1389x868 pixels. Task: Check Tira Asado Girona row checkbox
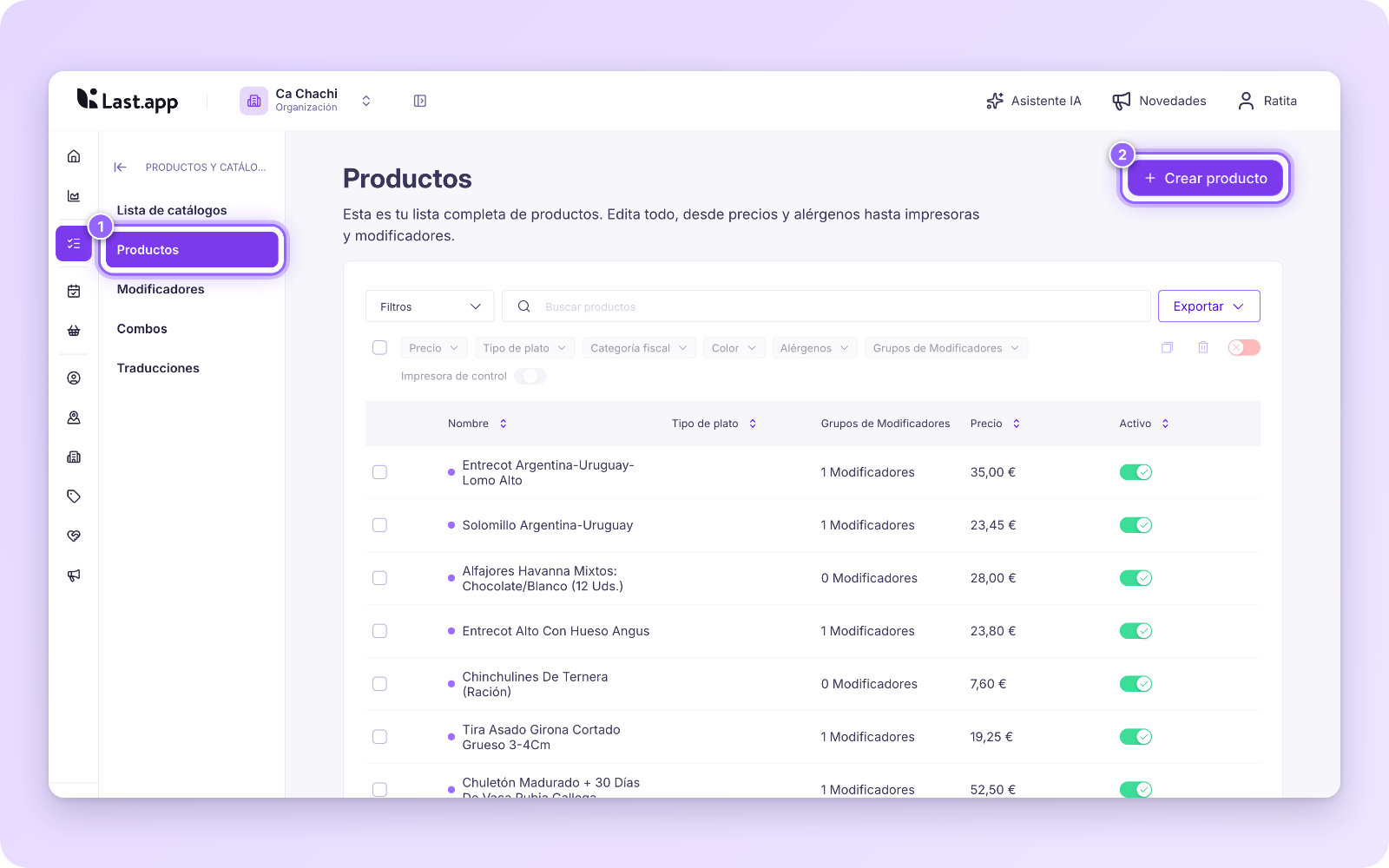379,737
